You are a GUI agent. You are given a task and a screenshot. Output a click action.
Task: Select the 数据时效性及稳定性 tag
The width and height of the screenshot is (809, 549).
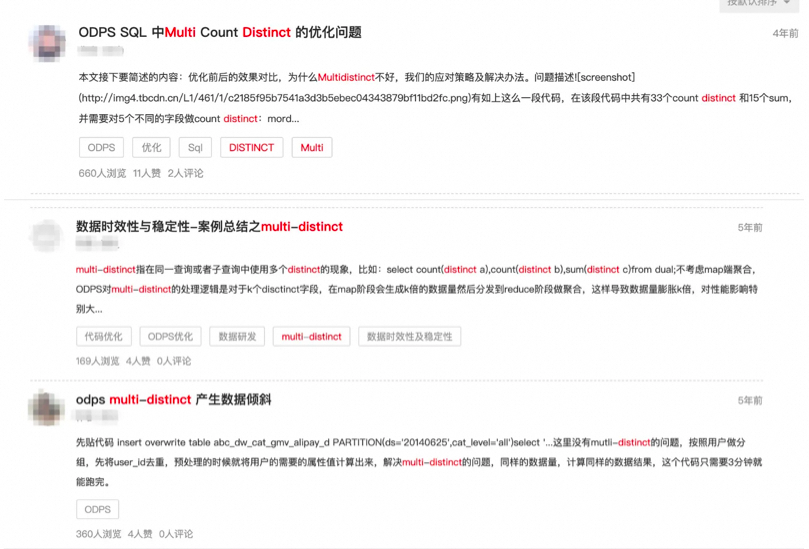(x=409, y=336)
